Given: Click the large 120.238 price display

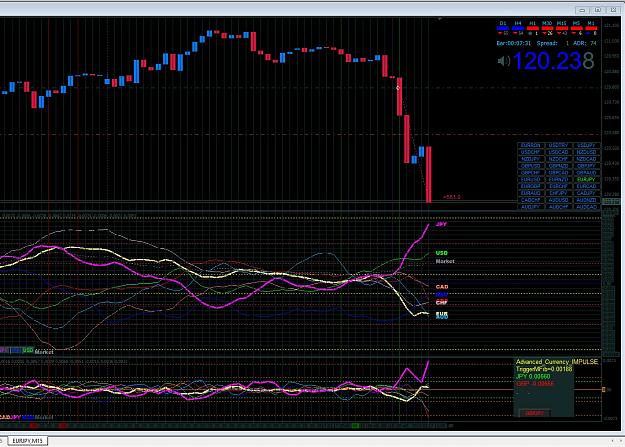Looking at the screenshot, I should point(553,61).
